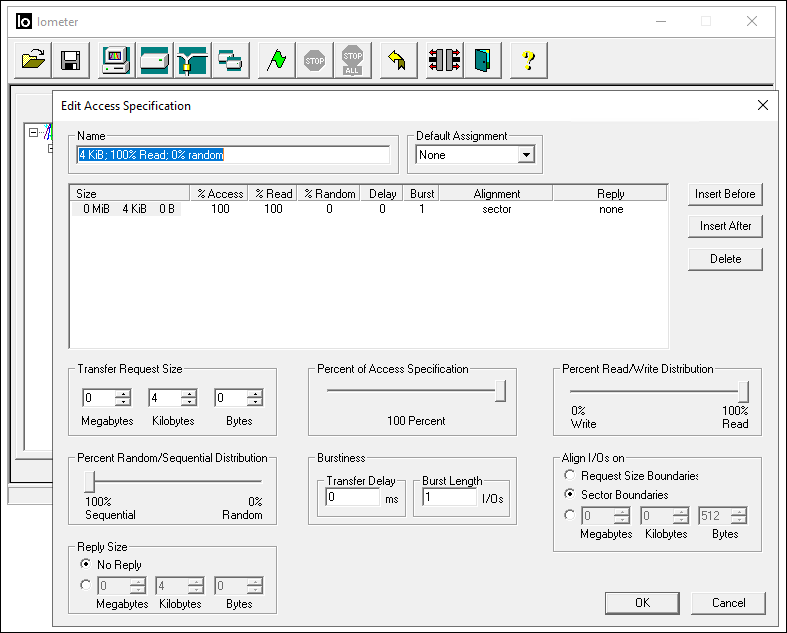Collapse the topology tree node
The width and height of the screenshot is (787, 633).
tap(34, 132)
